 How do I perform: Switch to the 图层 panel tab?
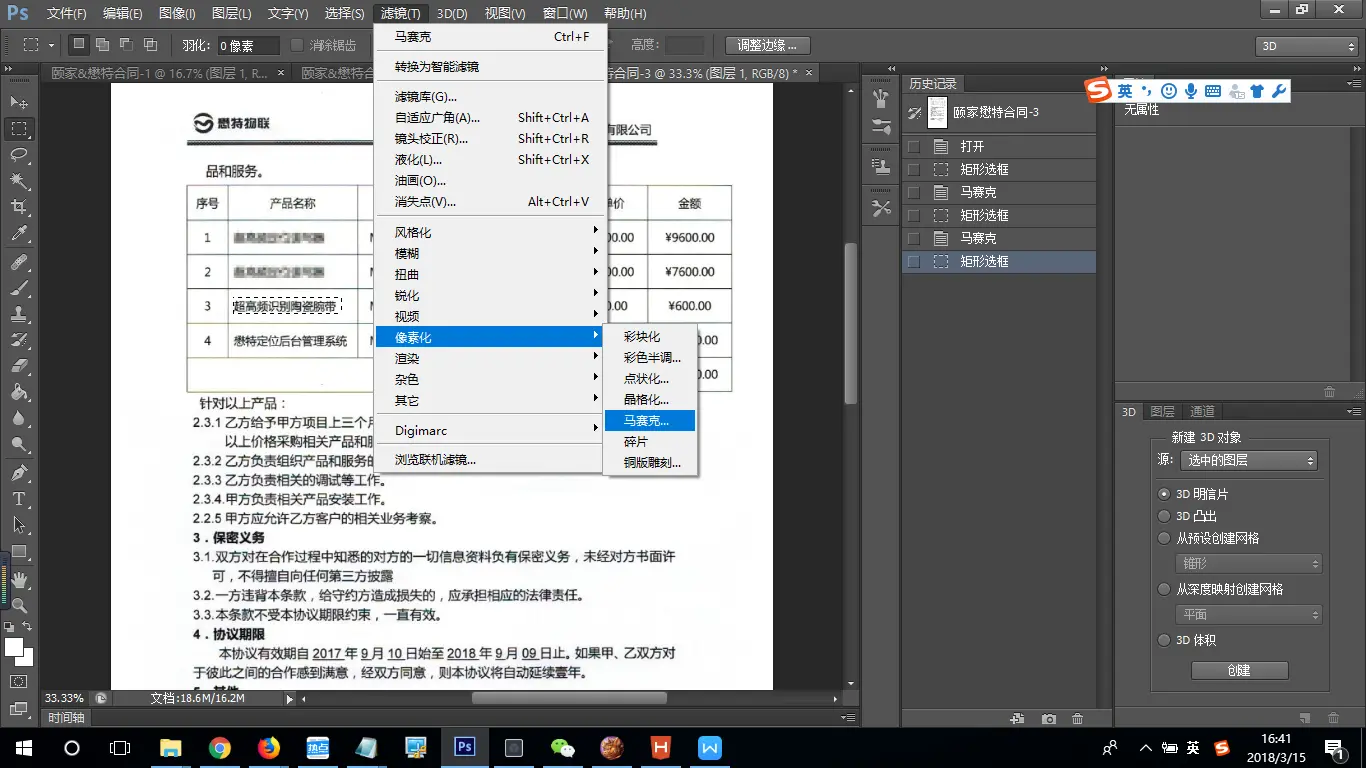(1162, 412)
